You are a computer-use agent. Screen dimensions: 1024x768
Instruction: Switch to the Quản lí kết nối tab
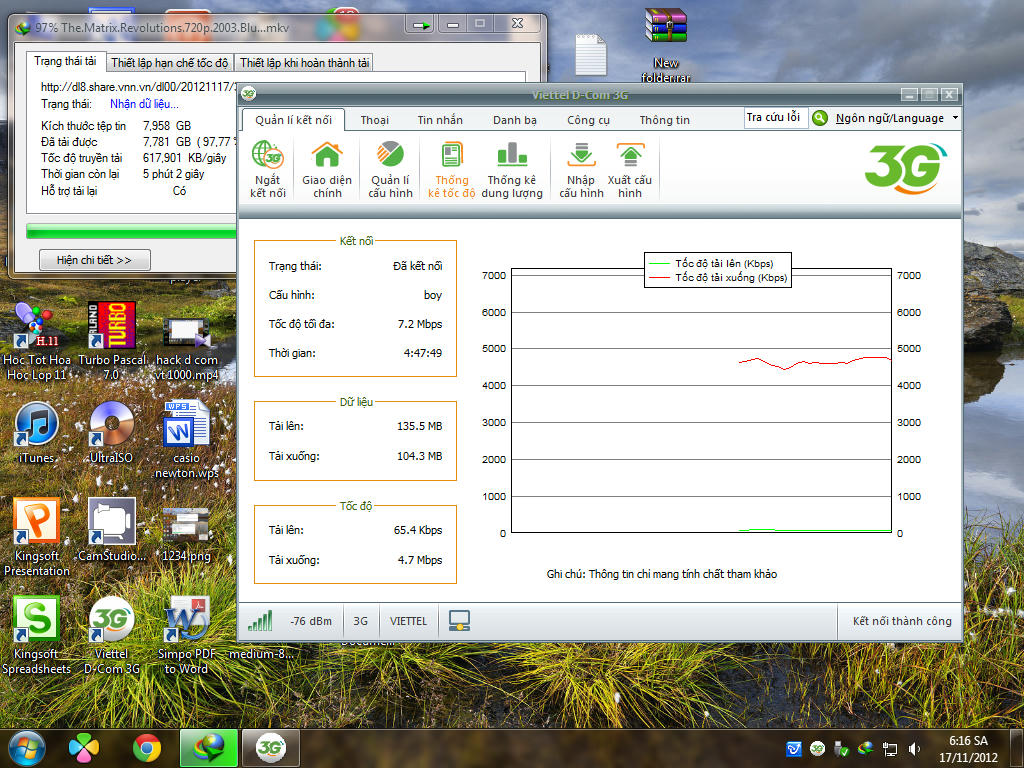(293, 120)
